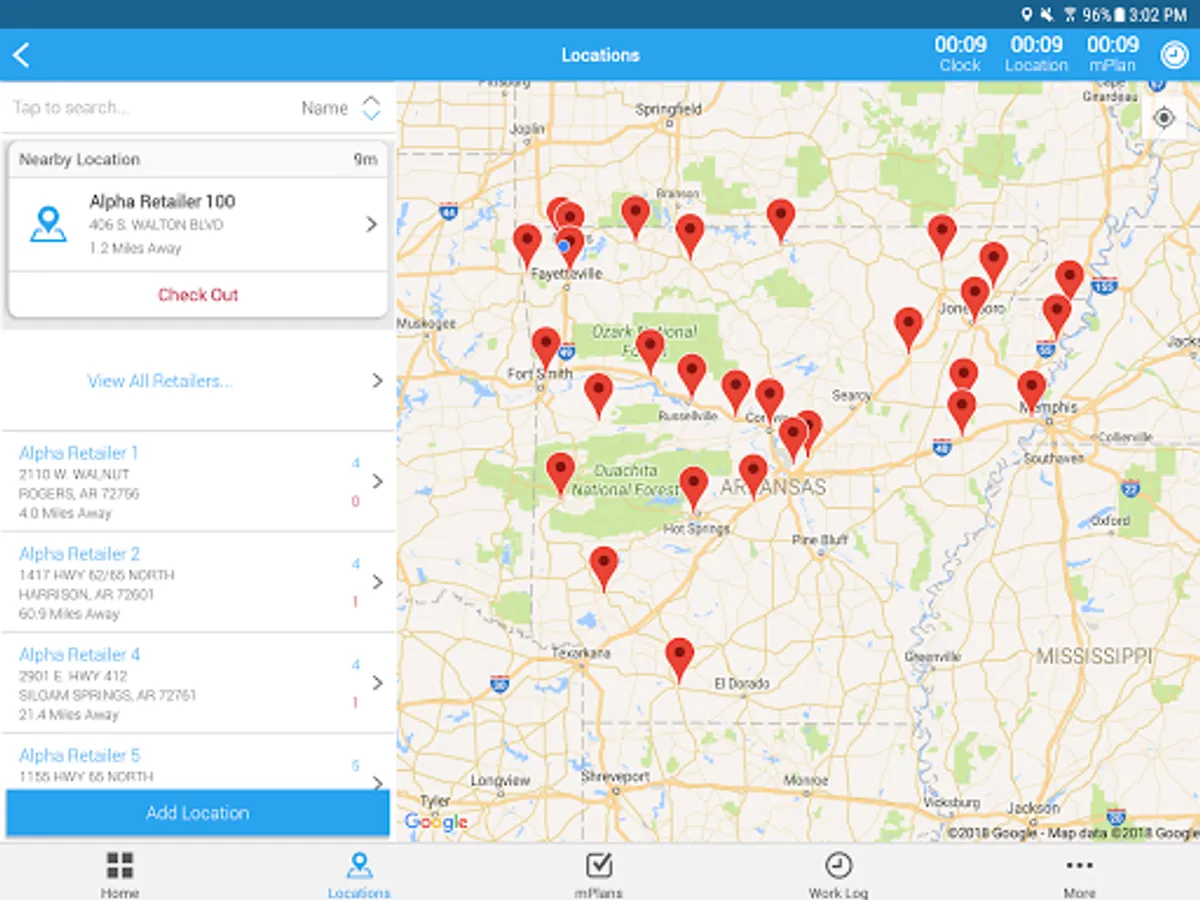Select the Alpha Retailer 100 pin icon
1200x900 pixels.
click(48, 224)
